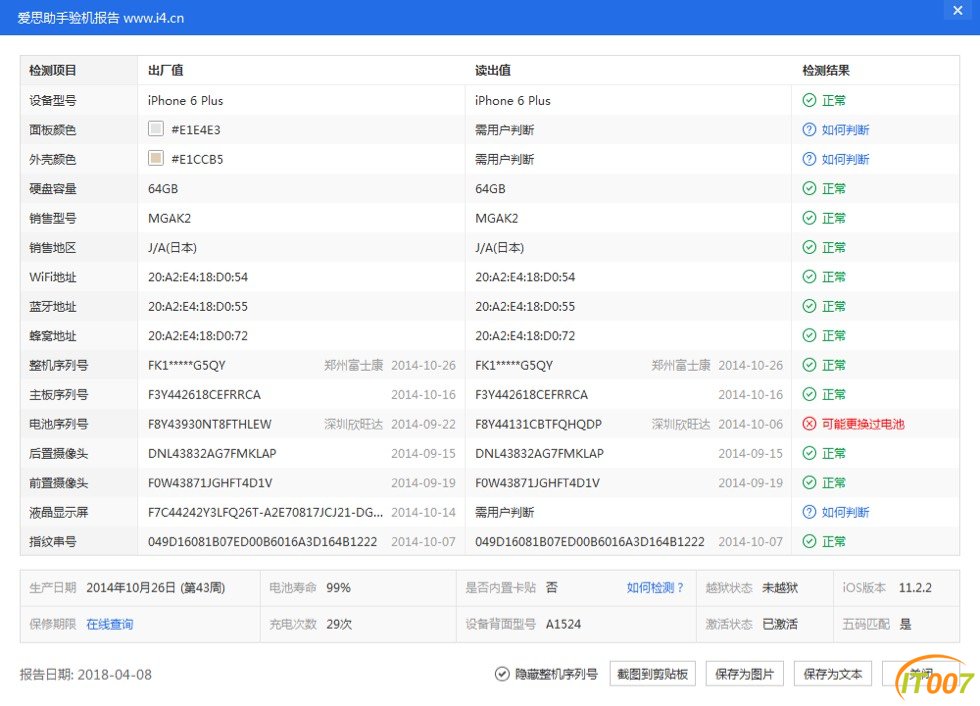Open 如何判断 link for 液晶显示屏
980x706 pixels.
pos(846,512)
